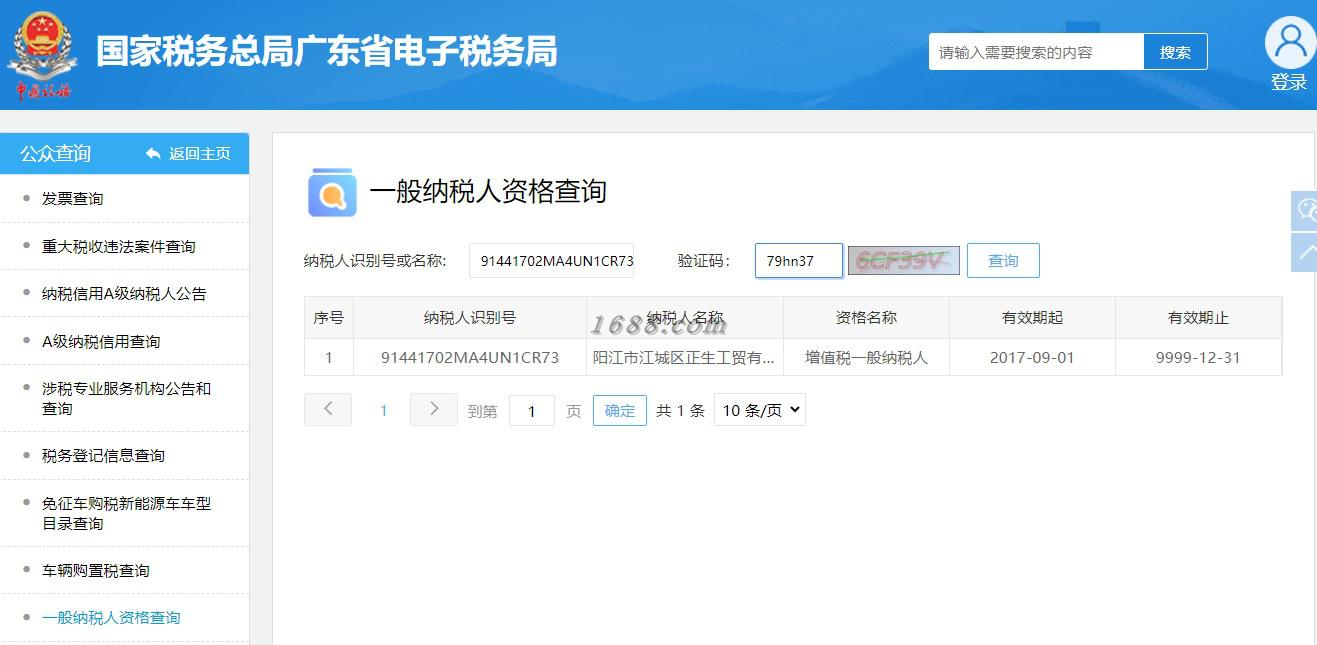The width and height of the screenshot is (1317, 645).
Task: Click the 2017-09-01 date cell
Action: point(1032,357)
